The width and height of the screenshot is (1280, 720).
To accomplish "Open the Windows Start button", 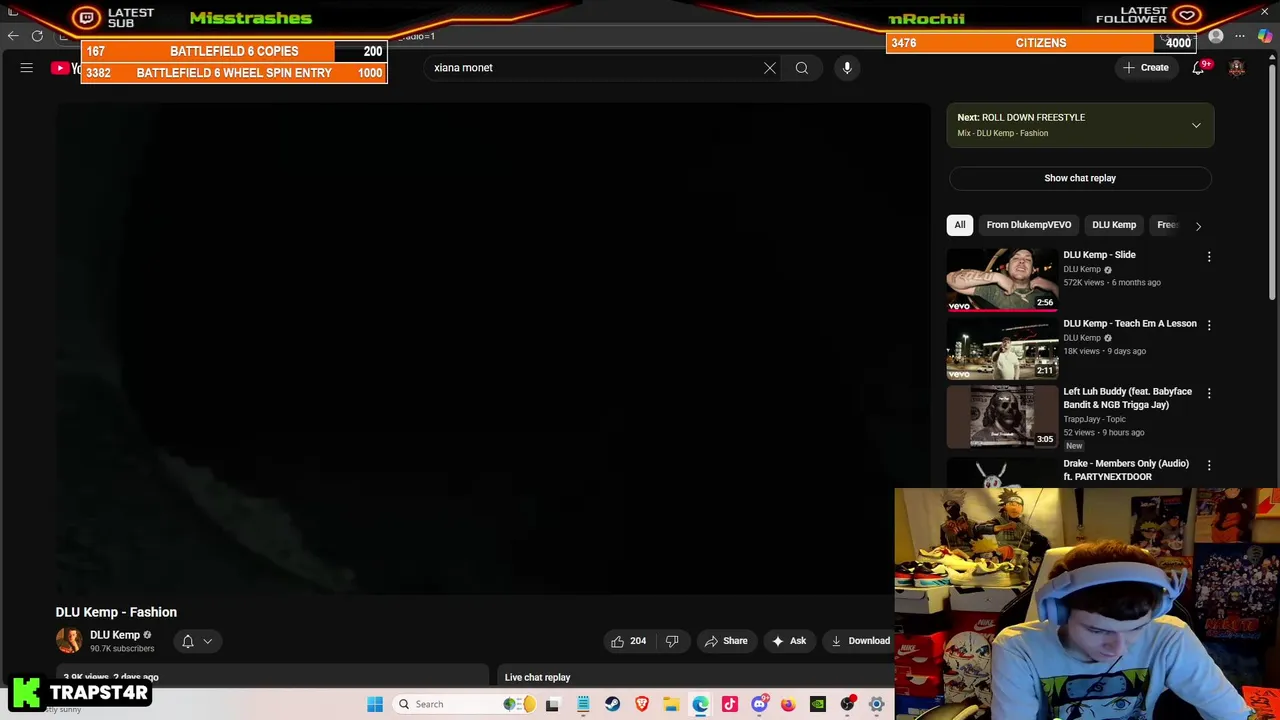I will tap(375, 704).
